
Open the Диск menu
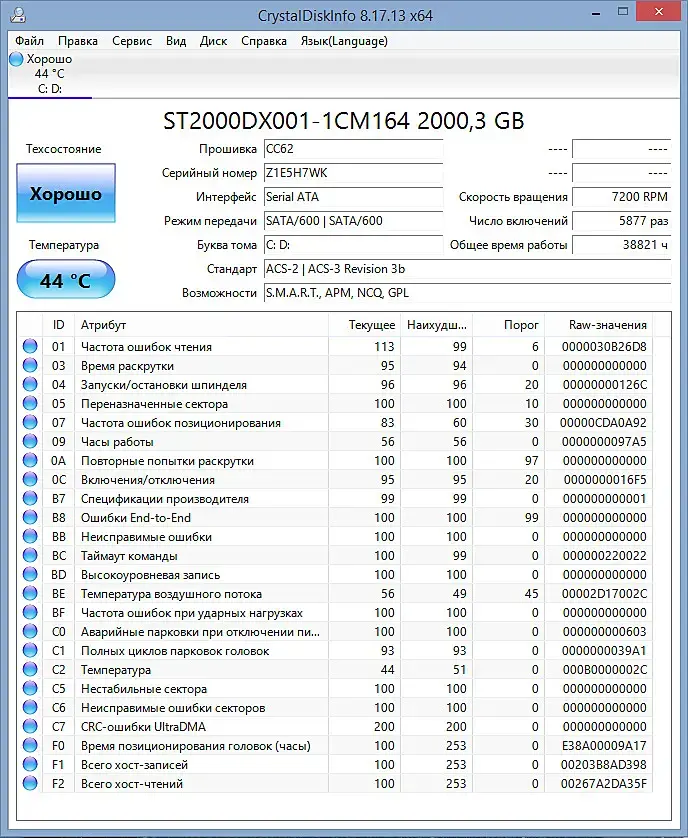213,41
